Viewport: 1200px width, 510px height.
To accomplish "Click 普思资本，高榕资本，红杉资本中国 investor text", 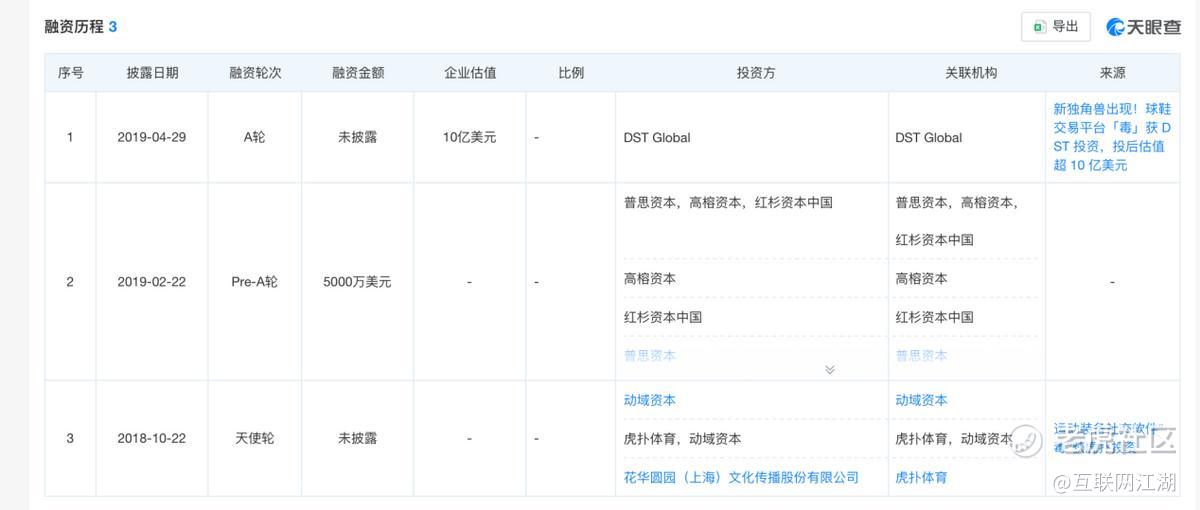I will (x=728, y=202).
